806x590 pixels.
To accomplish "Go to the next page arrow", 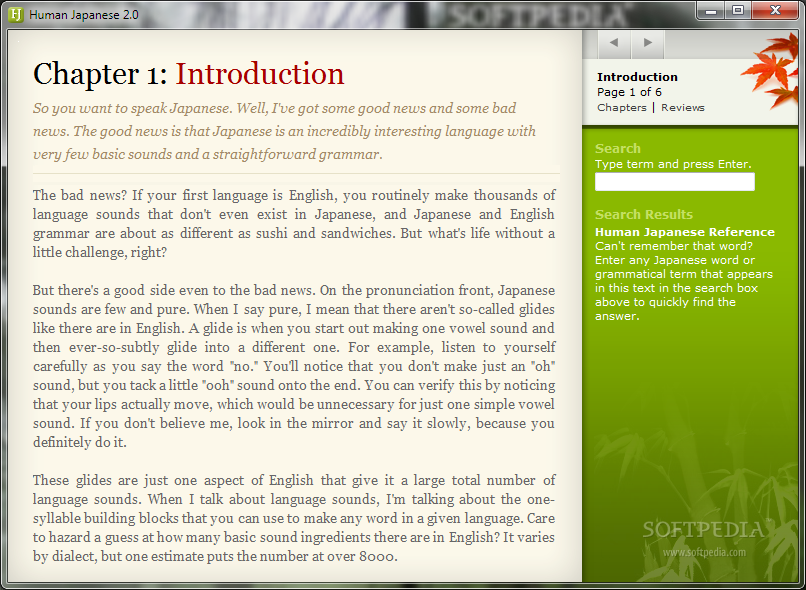I will [648, 43].
